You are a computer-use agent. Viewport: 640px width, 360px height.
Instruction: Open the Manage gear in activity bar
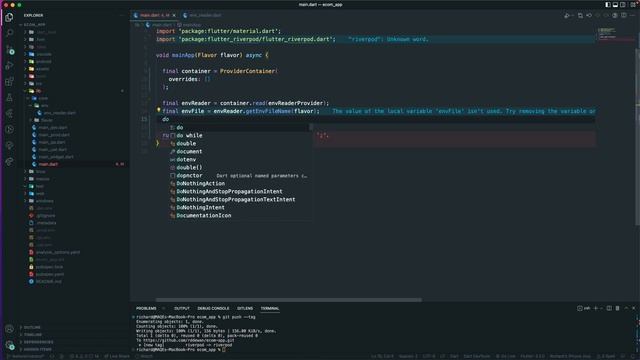pos(9,345)
